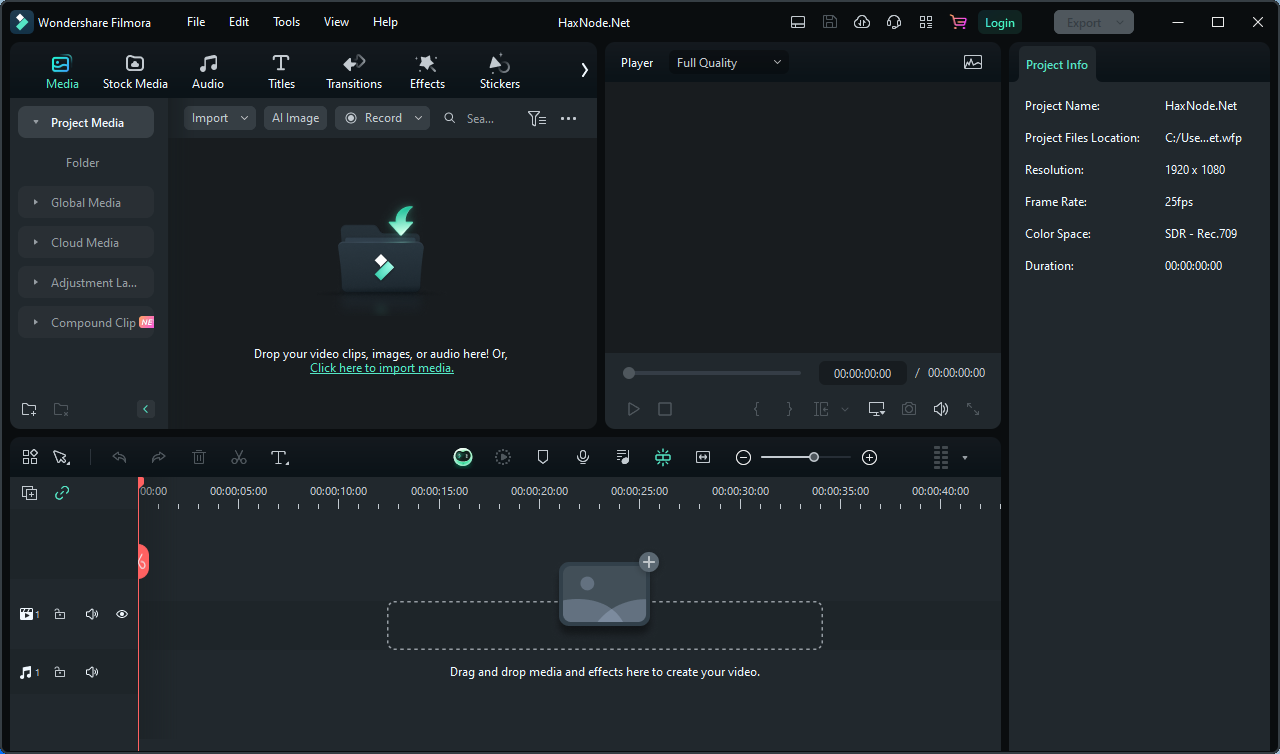Screen dimensions: 1280x754
Task: Click the add text icon in timeline toolbar
Action: point(280,457)
